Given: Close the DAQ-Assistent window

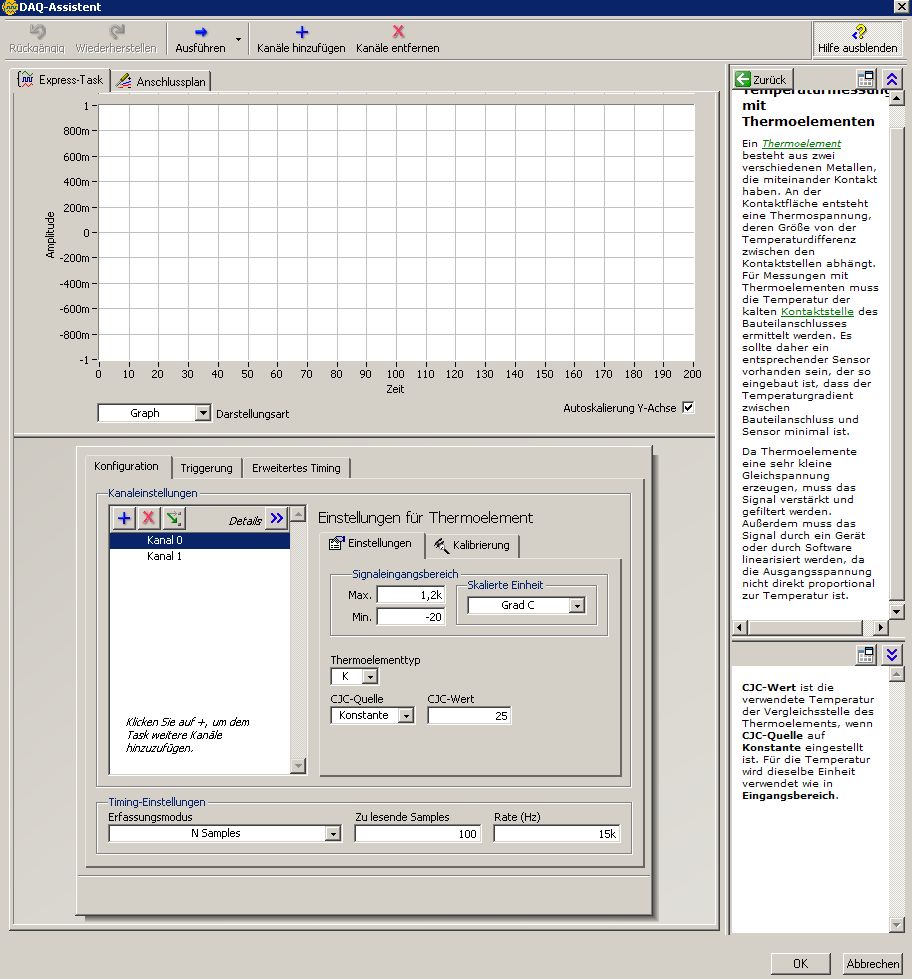Looking at the screenshot, I should pos(901,7).
